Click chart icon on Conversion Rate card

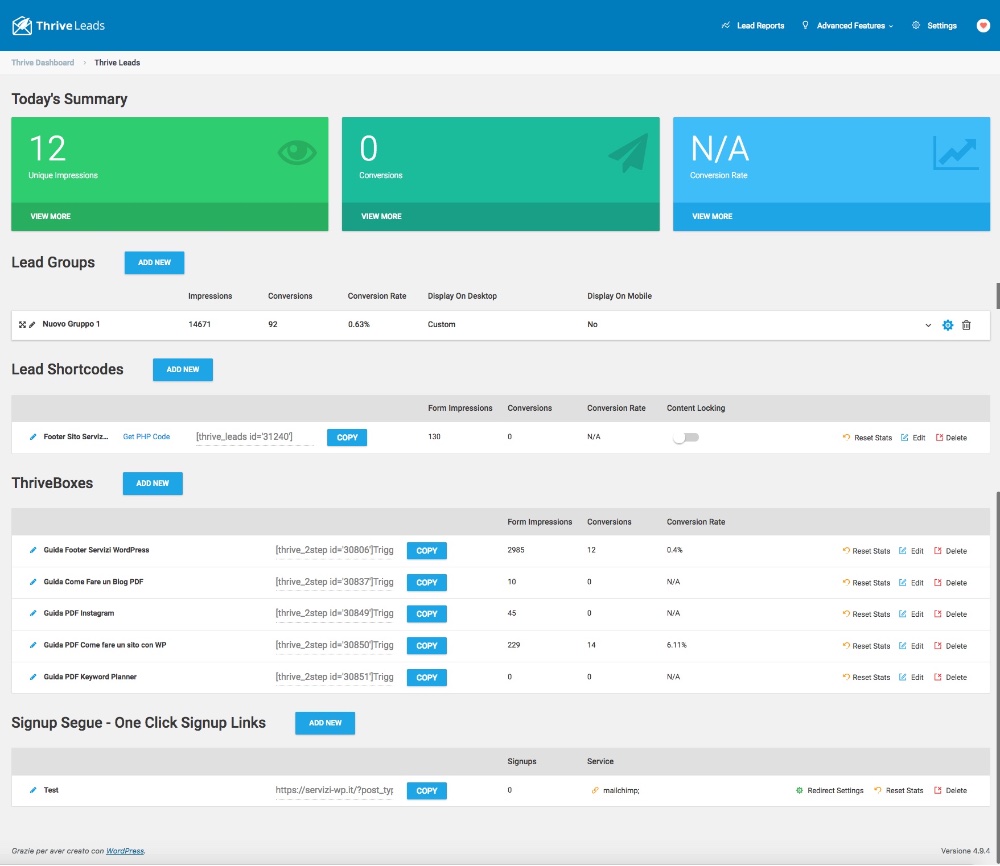point(955,153)
